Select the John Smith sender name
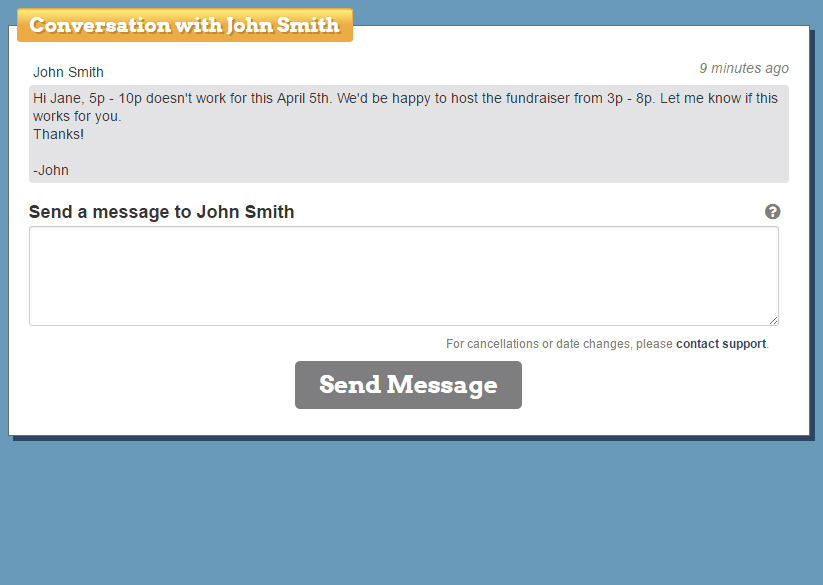The height and width of the screenshot is (585, 823). pos(68,72)
